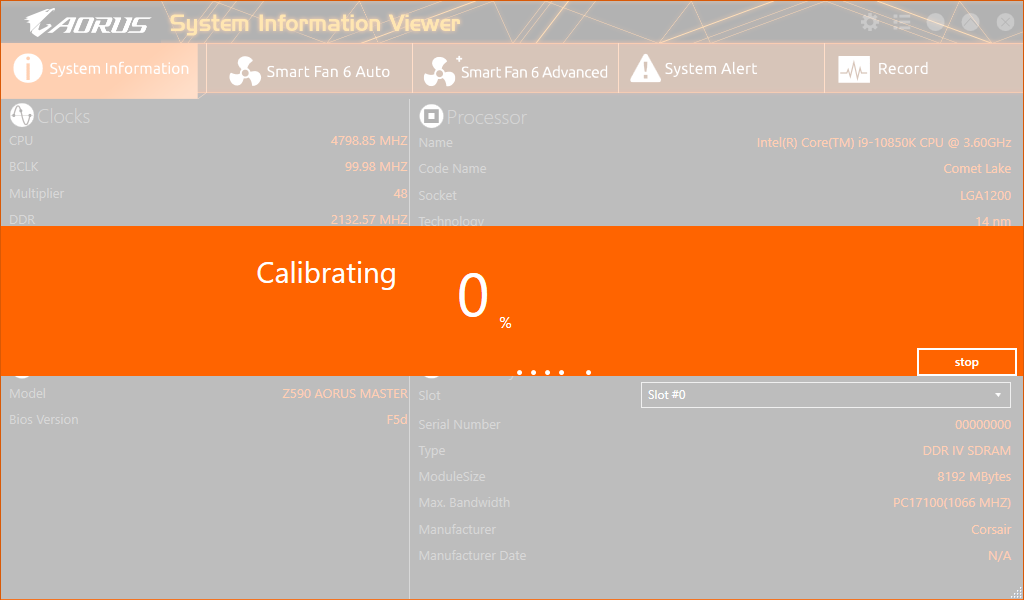Go to the System Alert tab
Image resolution: width=1024 pixels, height=600 pixels.
tap(721, 69)
